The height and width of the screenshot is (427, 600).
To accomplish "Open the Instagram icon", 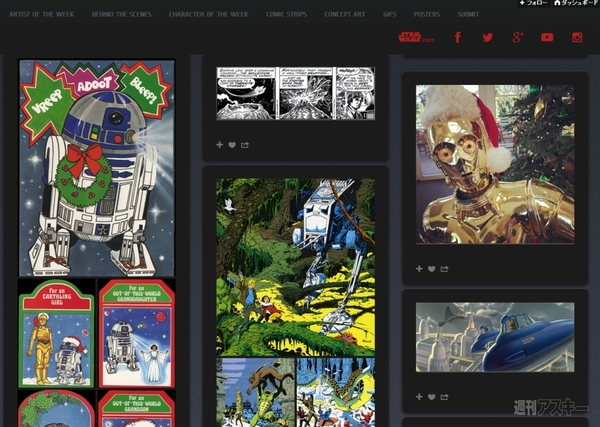I will coord(577,37).
